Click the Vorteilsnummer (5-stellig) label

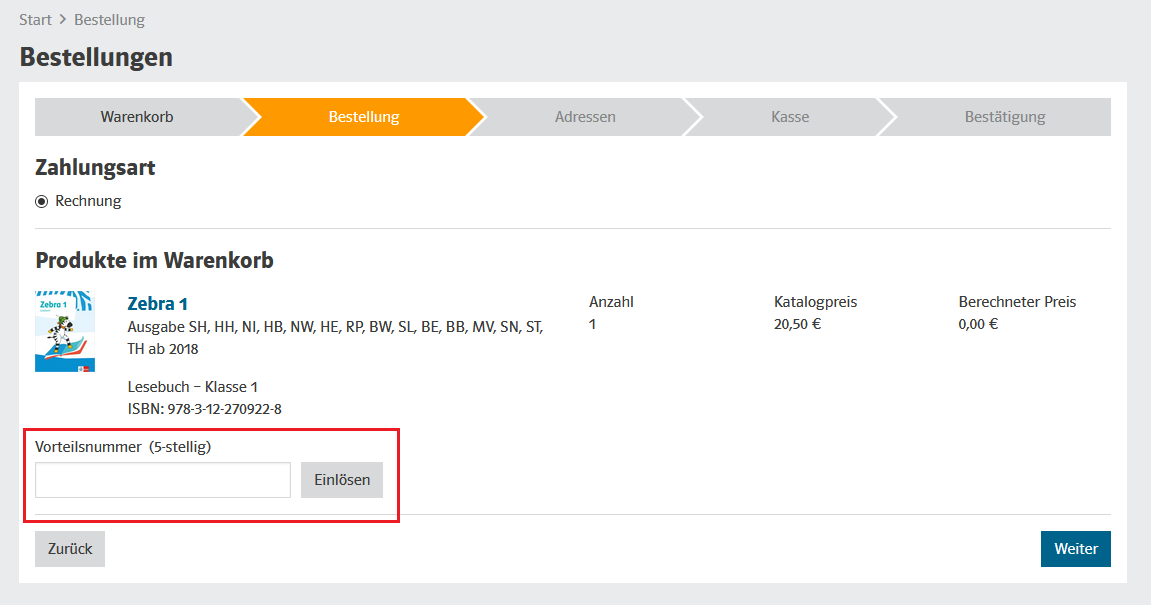click(x=123, y=447)
